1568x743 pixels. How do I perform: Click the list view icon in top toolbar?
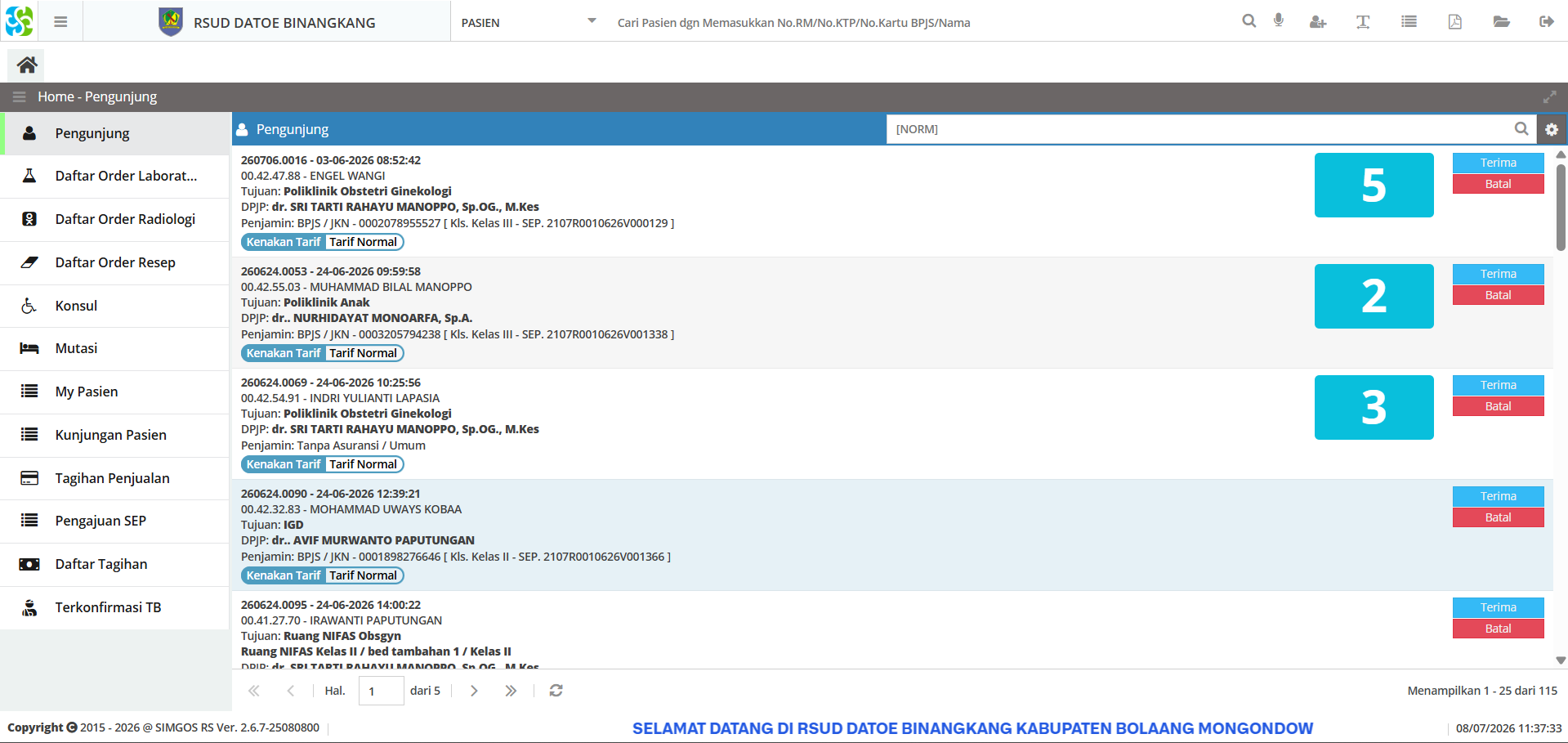pyautogui.click(x=1409, y=22)
